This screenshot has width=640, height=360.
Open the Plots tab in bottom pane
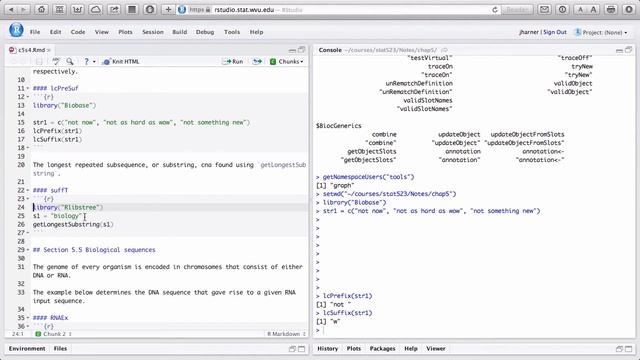pyautogui.click(x=353, y=349)
